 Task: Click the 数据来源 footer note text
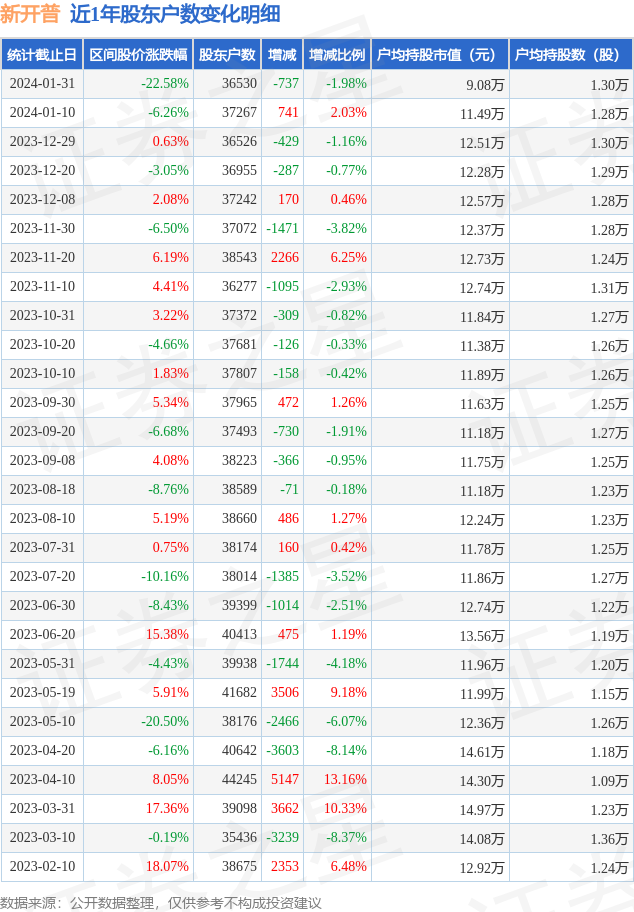click(x=161, y=903)
